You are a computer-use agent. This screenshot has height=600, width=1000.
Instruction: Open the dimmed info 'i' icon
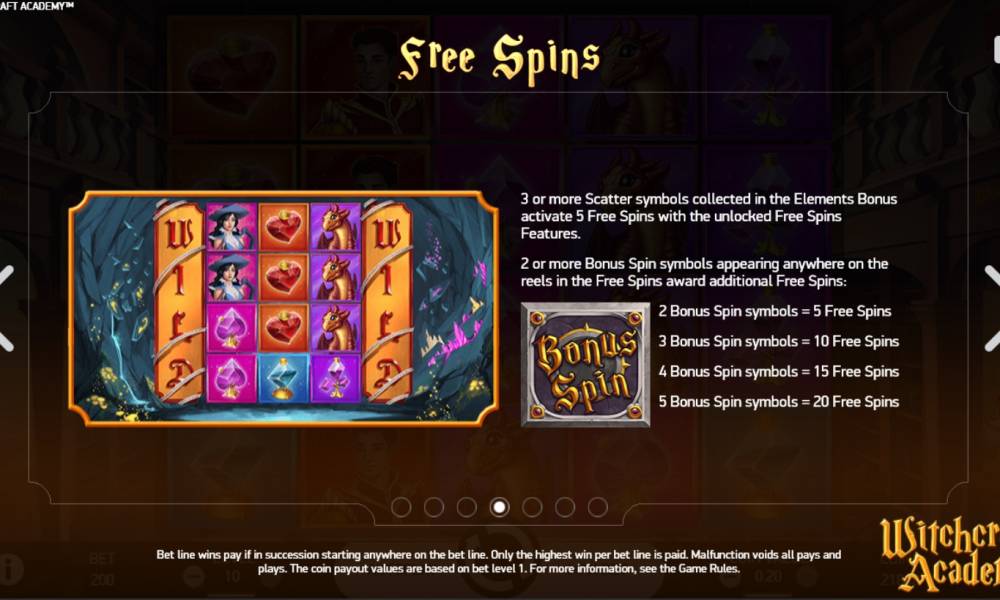(x=10, y=569)
